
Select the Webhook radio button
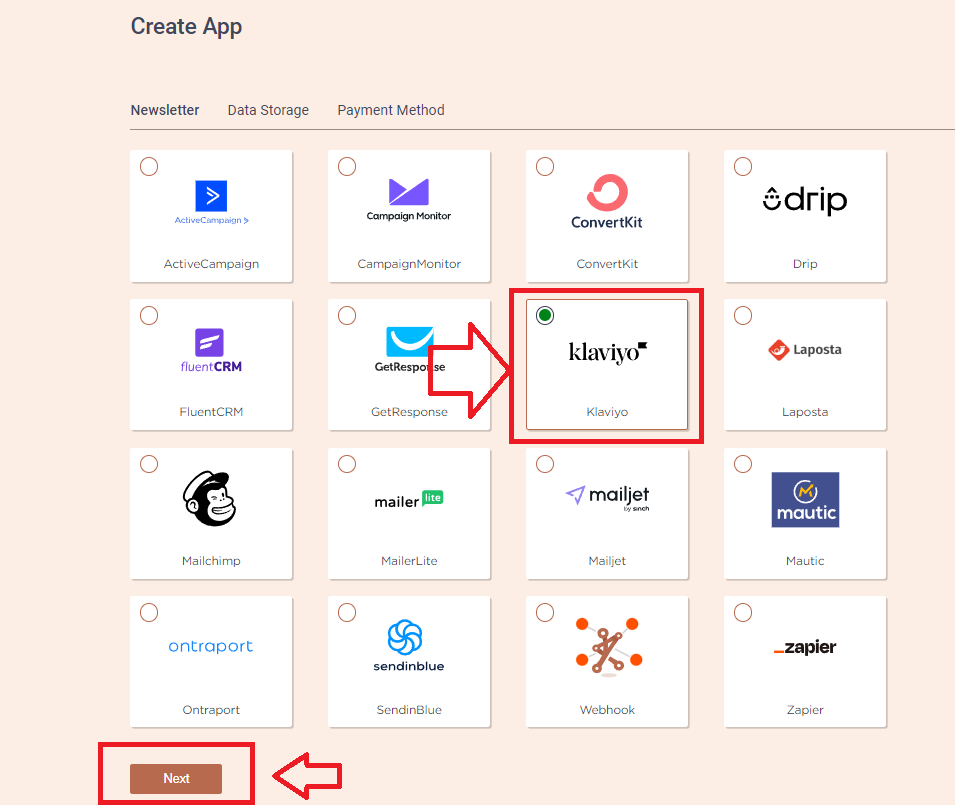point(545,613)
